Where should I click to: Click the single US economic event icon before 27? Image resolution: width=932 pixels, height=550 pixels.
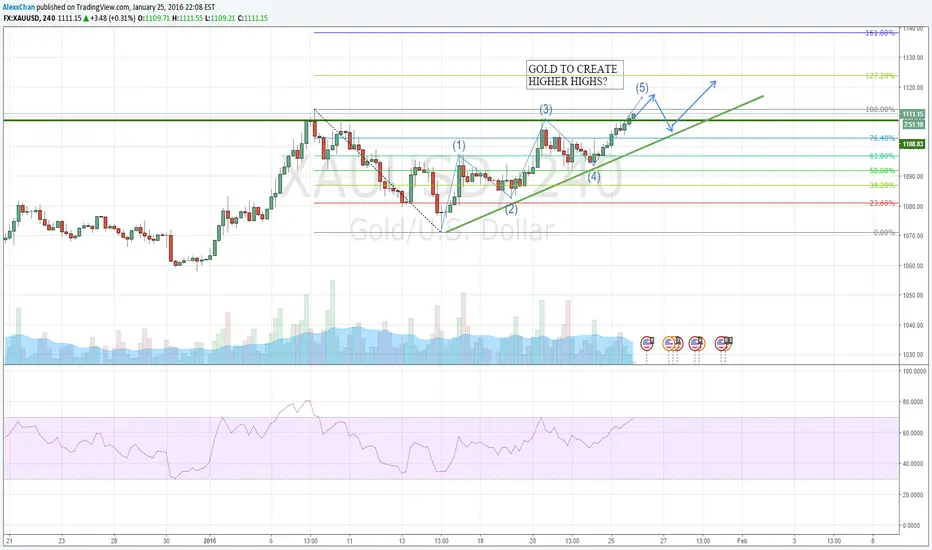(647, 343)
